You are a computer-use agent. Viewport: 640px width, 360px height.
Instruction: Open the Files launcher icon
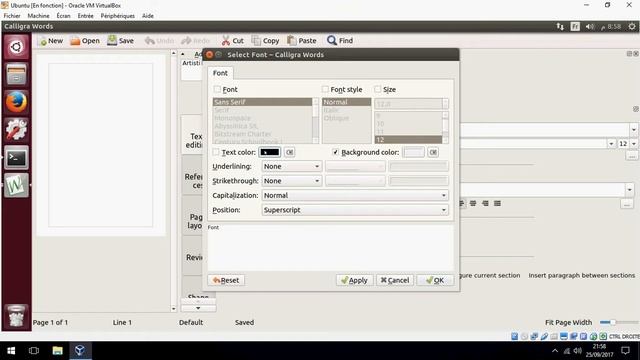click(16, 74)
